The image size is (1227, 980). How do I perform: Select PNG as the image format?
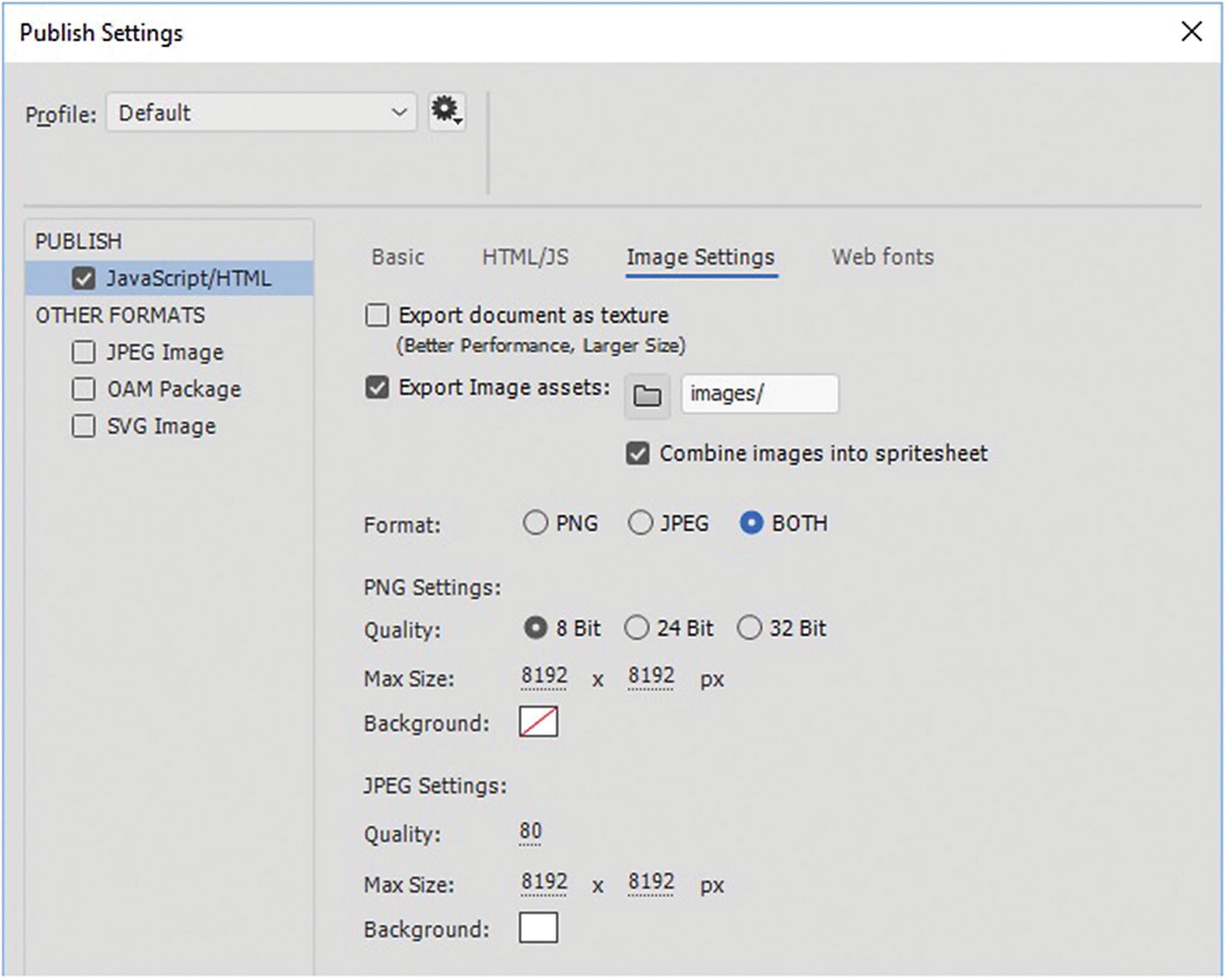tap(536, 524)
